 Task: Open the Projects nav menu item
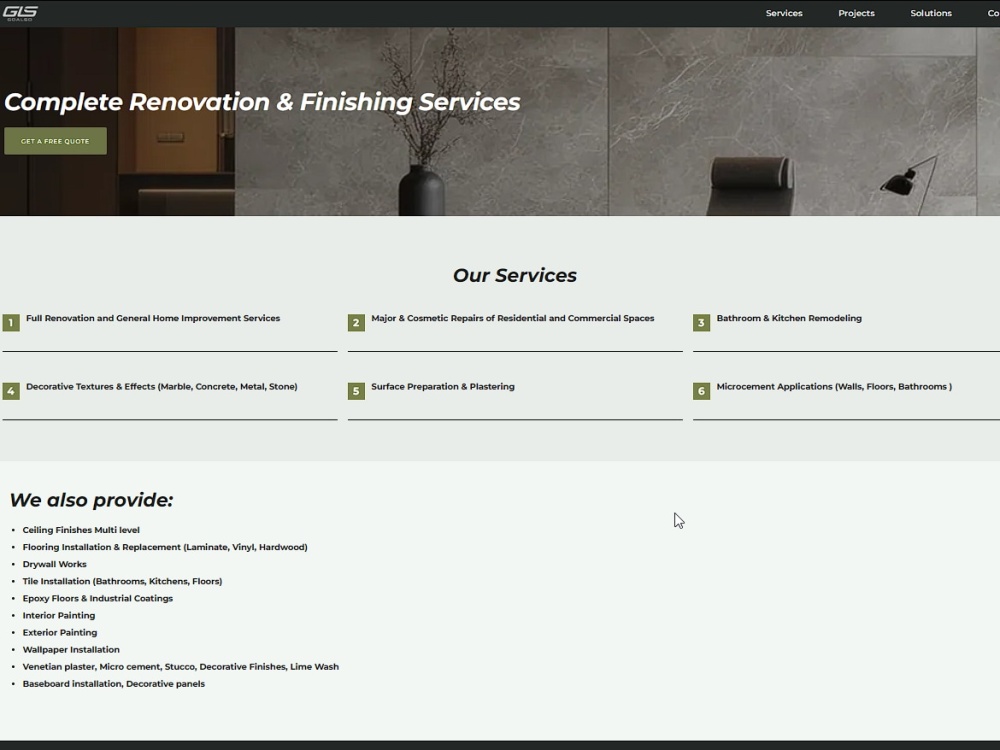(x=856, y=13)
